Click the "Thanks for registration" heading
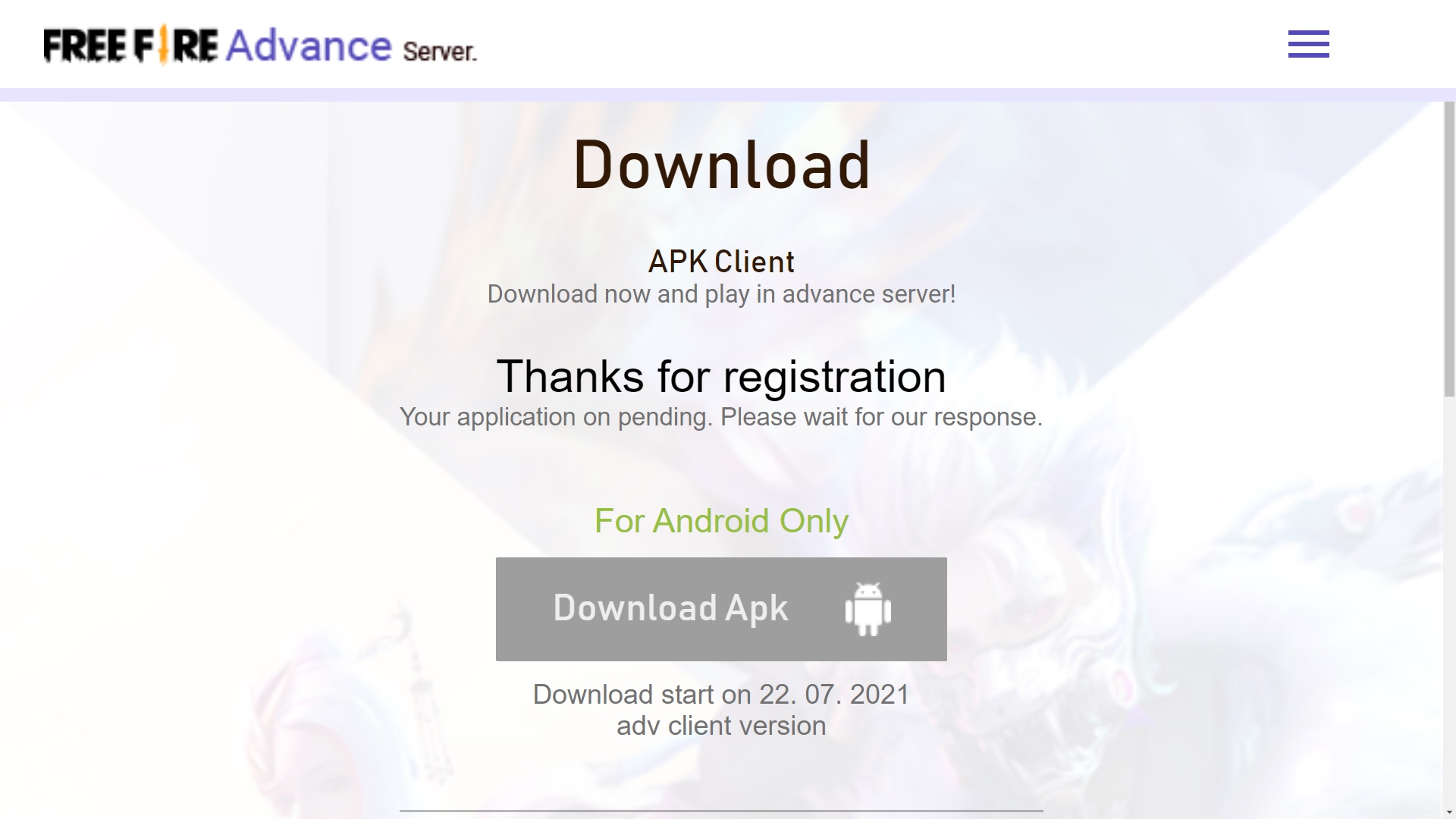 pos(721,376)
